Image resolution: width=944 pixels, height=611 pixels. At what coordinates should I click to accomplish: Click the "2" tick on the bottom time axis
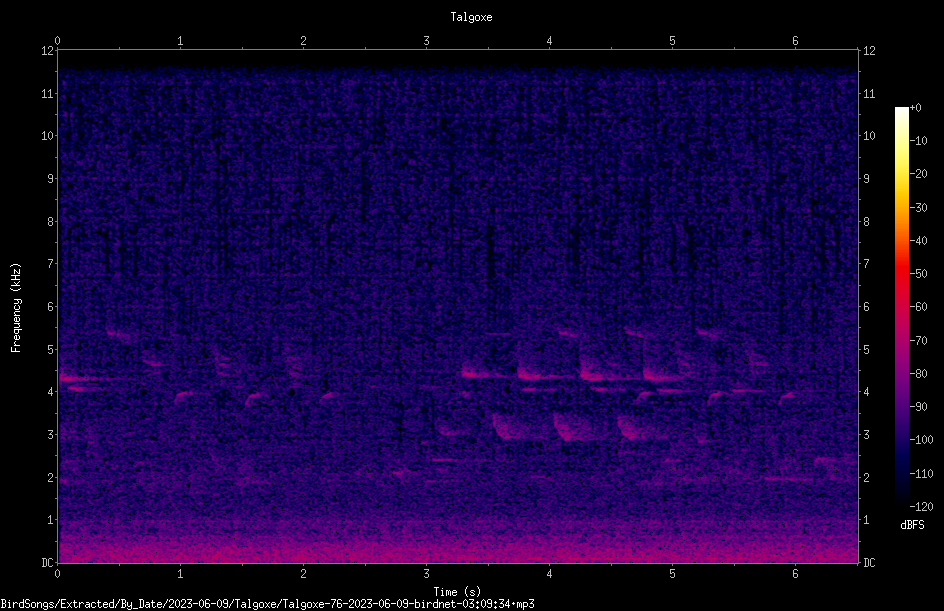pos(303,574)
